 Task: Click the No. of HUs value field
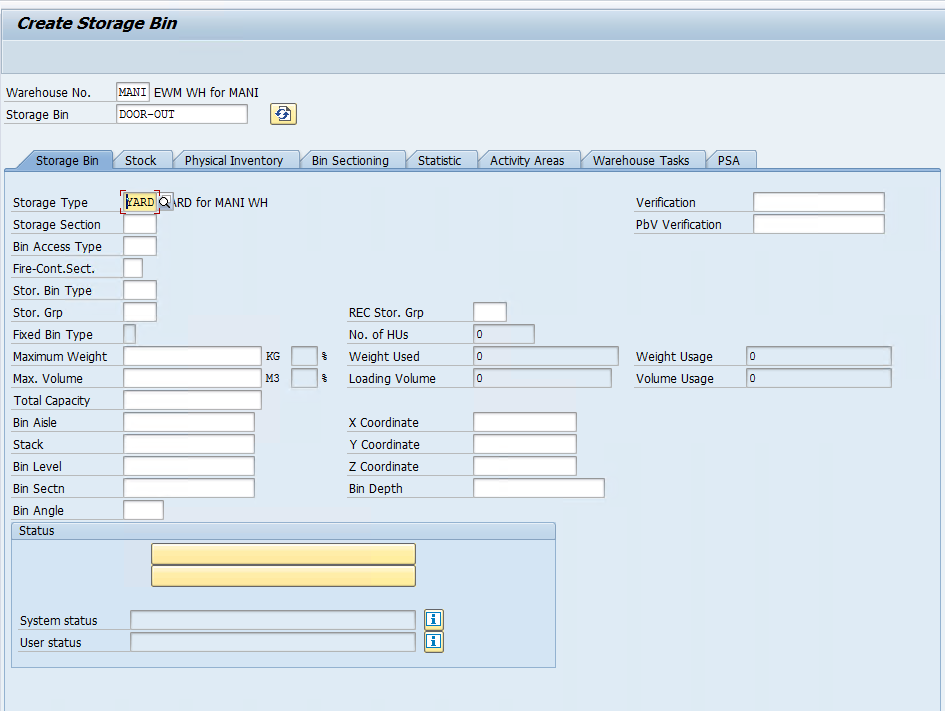(504, 334)
